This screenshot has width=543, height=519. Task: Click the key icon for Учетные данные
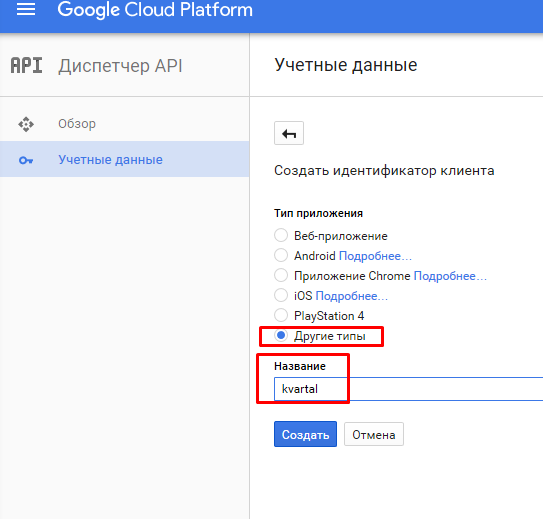(x=26, y=160)
